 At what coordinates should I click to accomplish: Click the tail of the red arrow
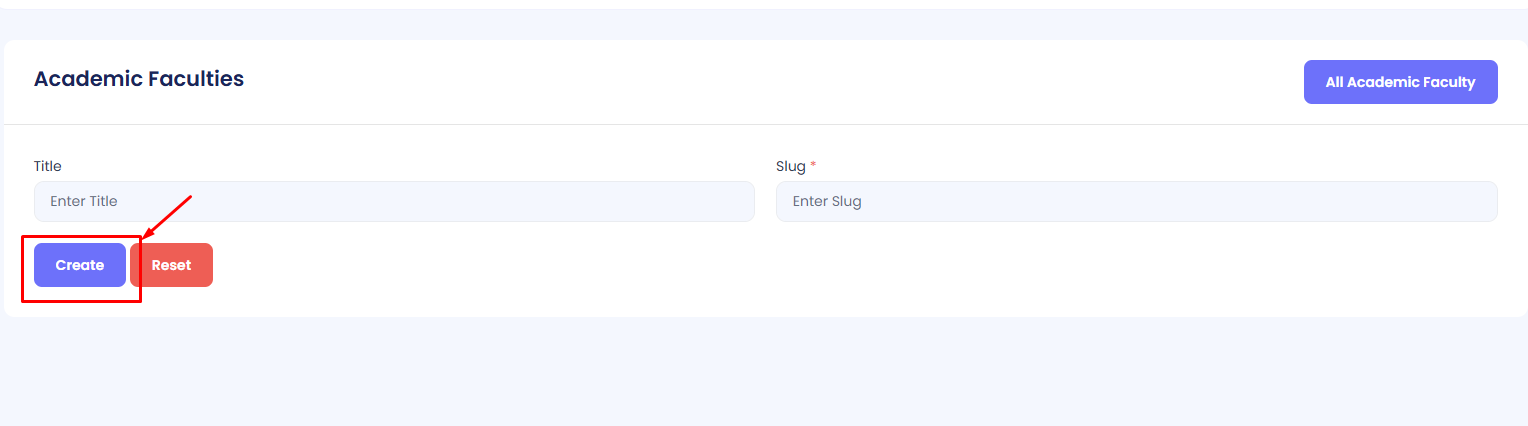pyautogui.click(x=189, y=197)
